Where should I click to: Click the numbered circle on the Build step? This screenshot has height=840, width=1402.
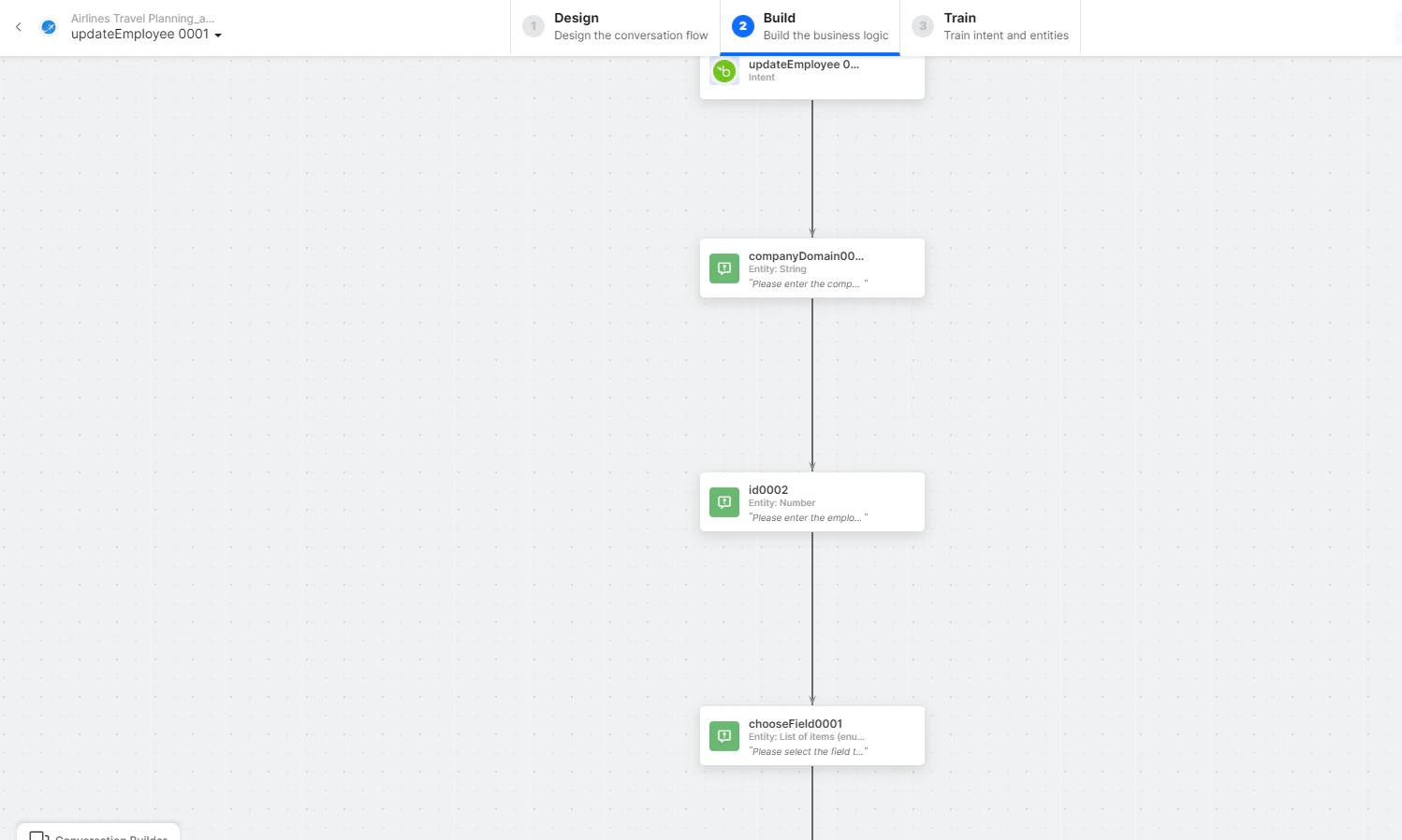[x=742, y=26]
